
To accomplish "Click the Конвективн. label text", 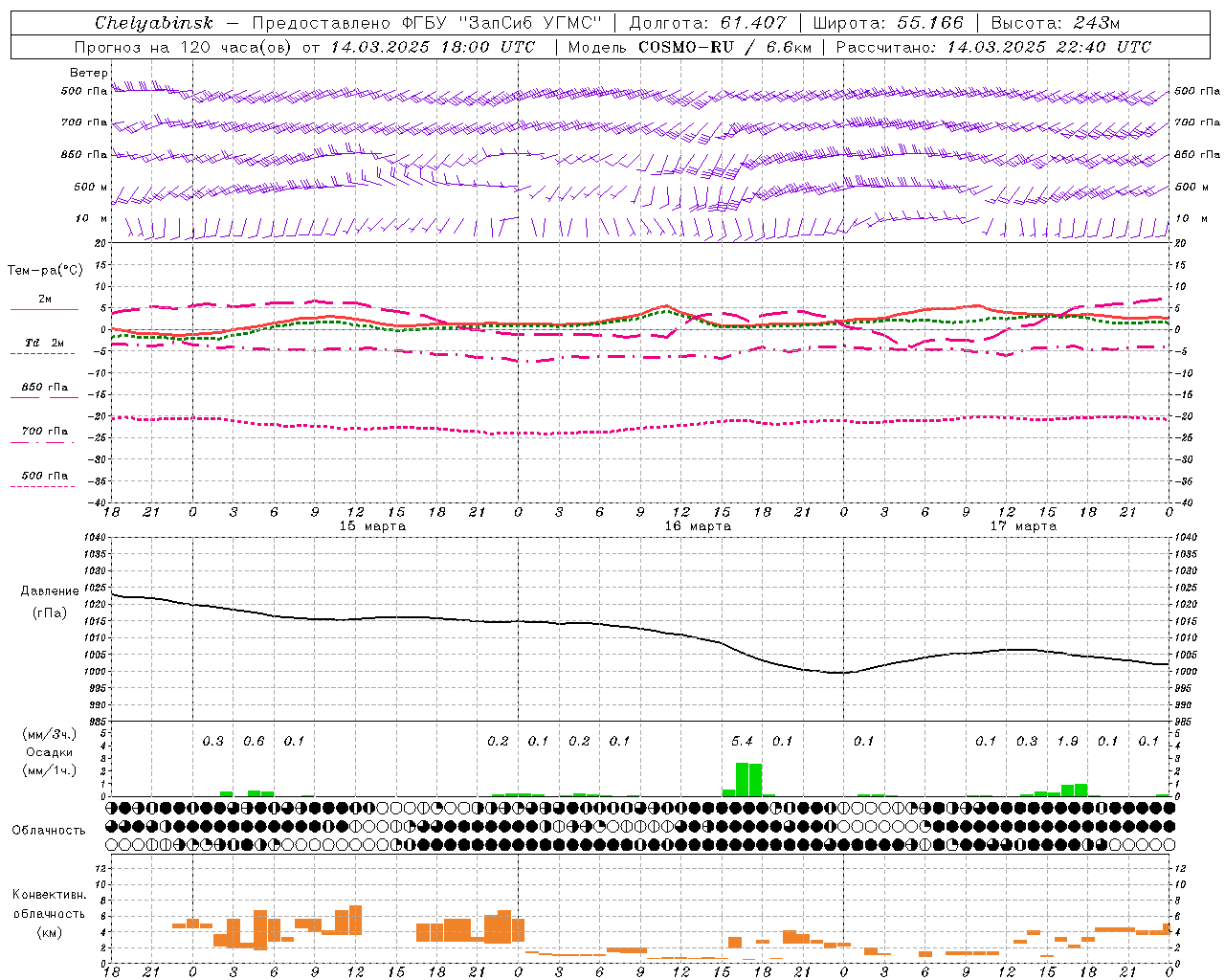I will [49, 894].
